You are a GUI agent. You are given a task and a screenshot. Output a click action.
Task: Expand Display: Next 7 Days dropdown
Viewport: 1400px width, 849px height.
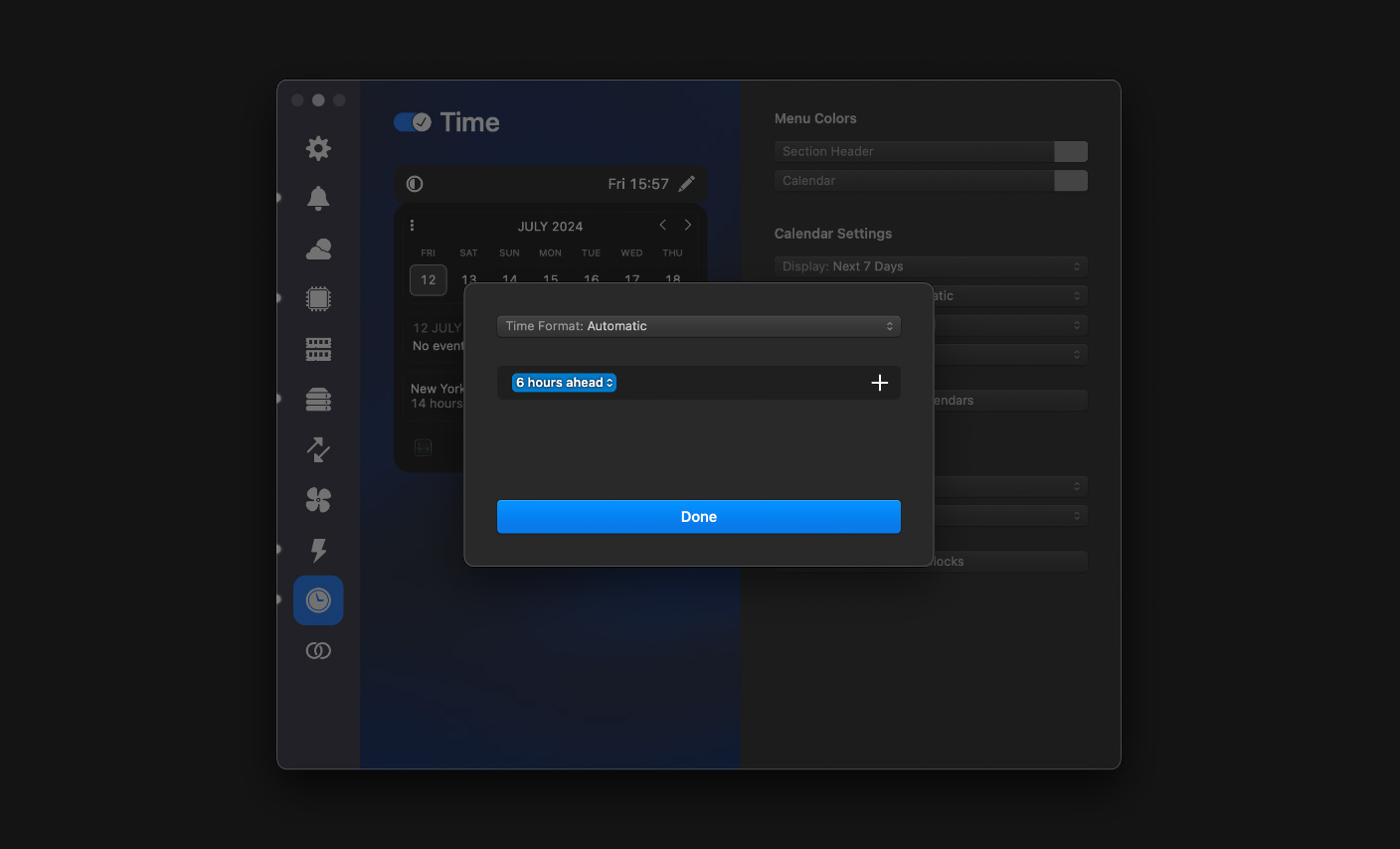[931, 266]
